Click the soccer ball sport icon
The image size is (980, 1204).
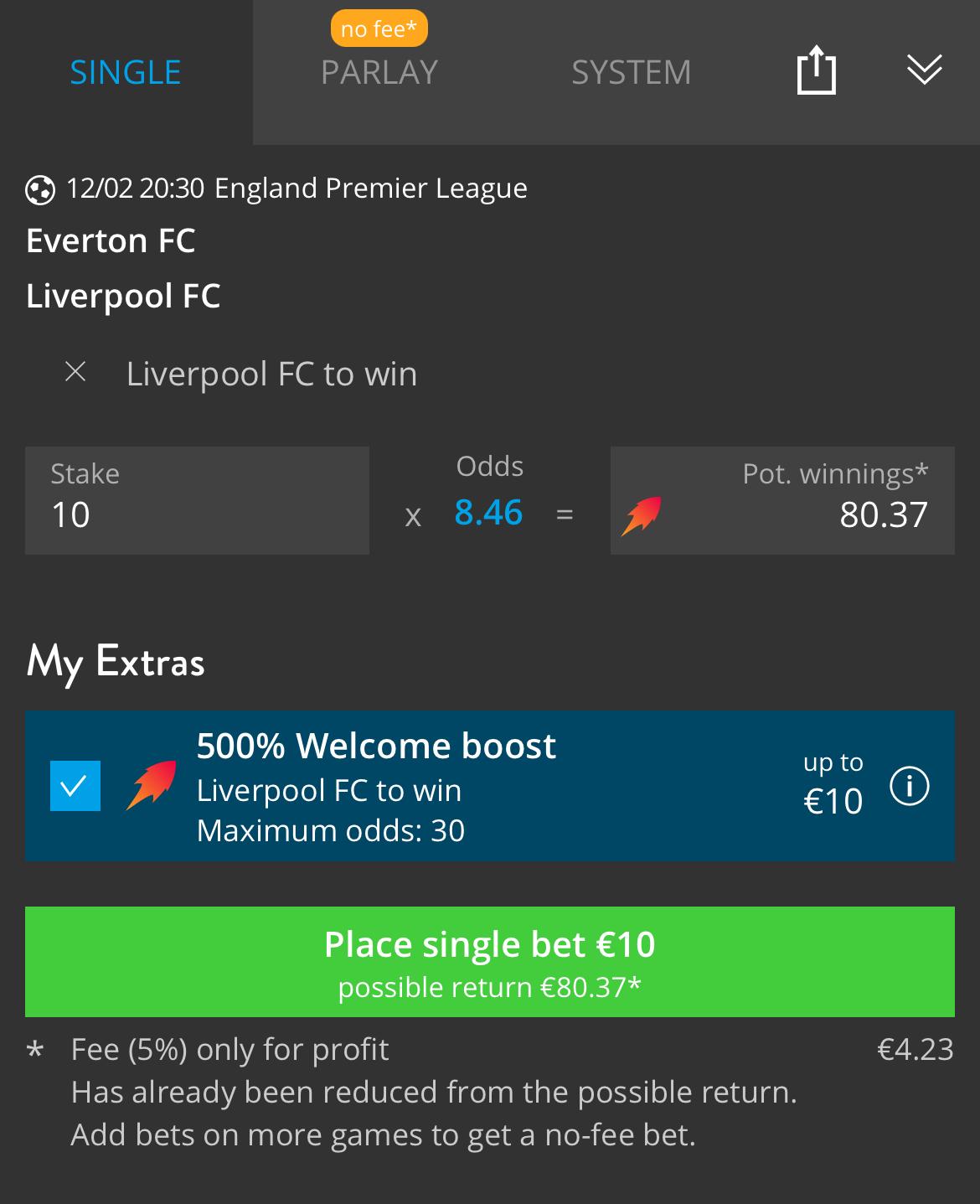click(x=40, y=190)
